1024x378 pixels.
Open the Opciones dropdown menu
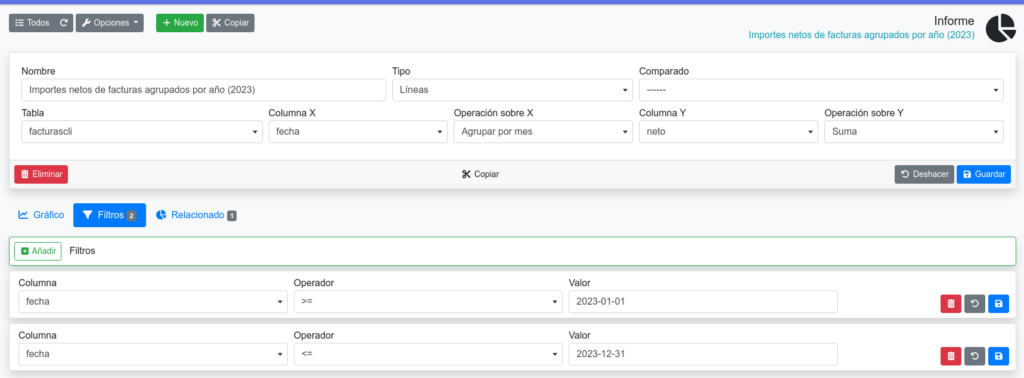tap(110, 23)
